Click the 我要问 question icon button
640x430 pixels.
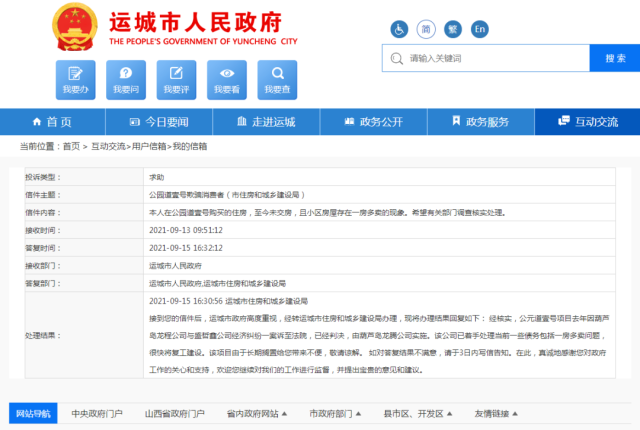coord(126,79)
